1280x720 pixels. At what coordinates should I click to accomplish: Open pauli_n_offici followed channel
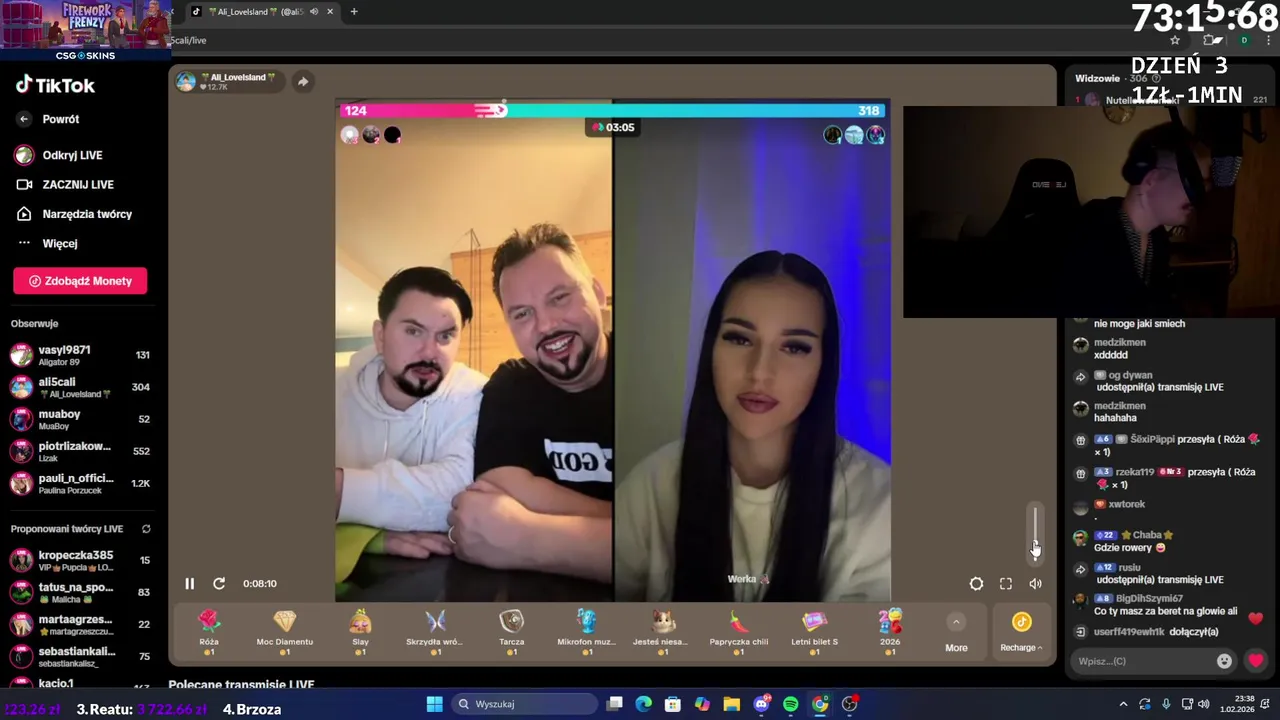(80, 483)
